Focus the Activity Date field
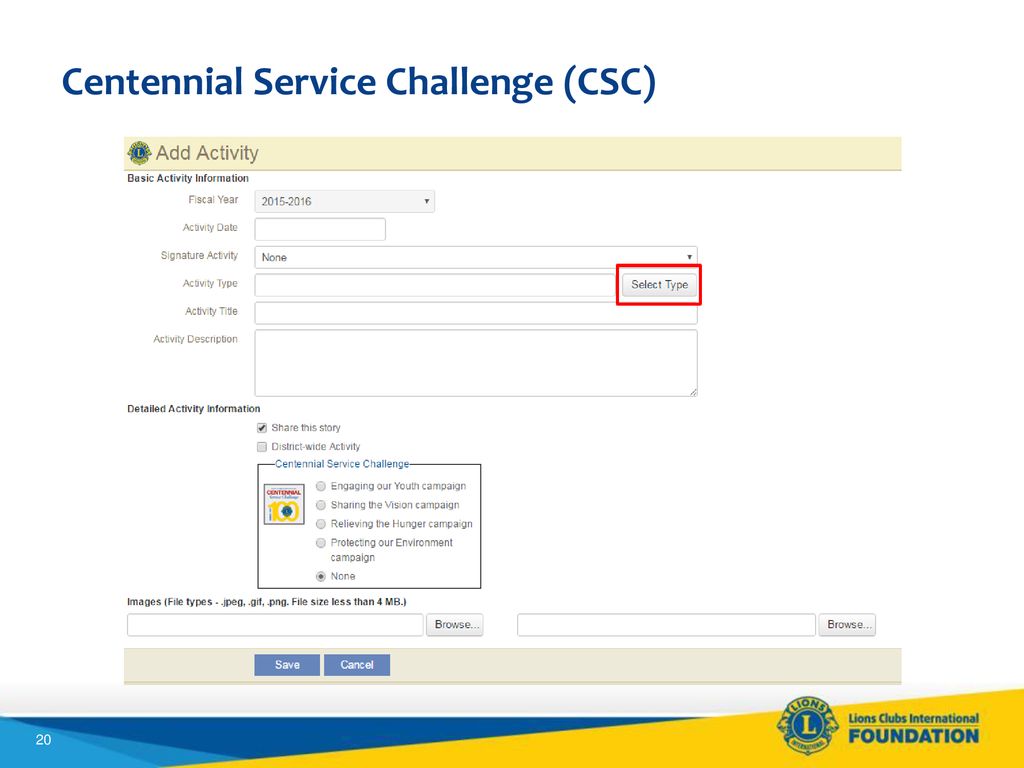This screenshot has height=768, width=1024. 320,229
